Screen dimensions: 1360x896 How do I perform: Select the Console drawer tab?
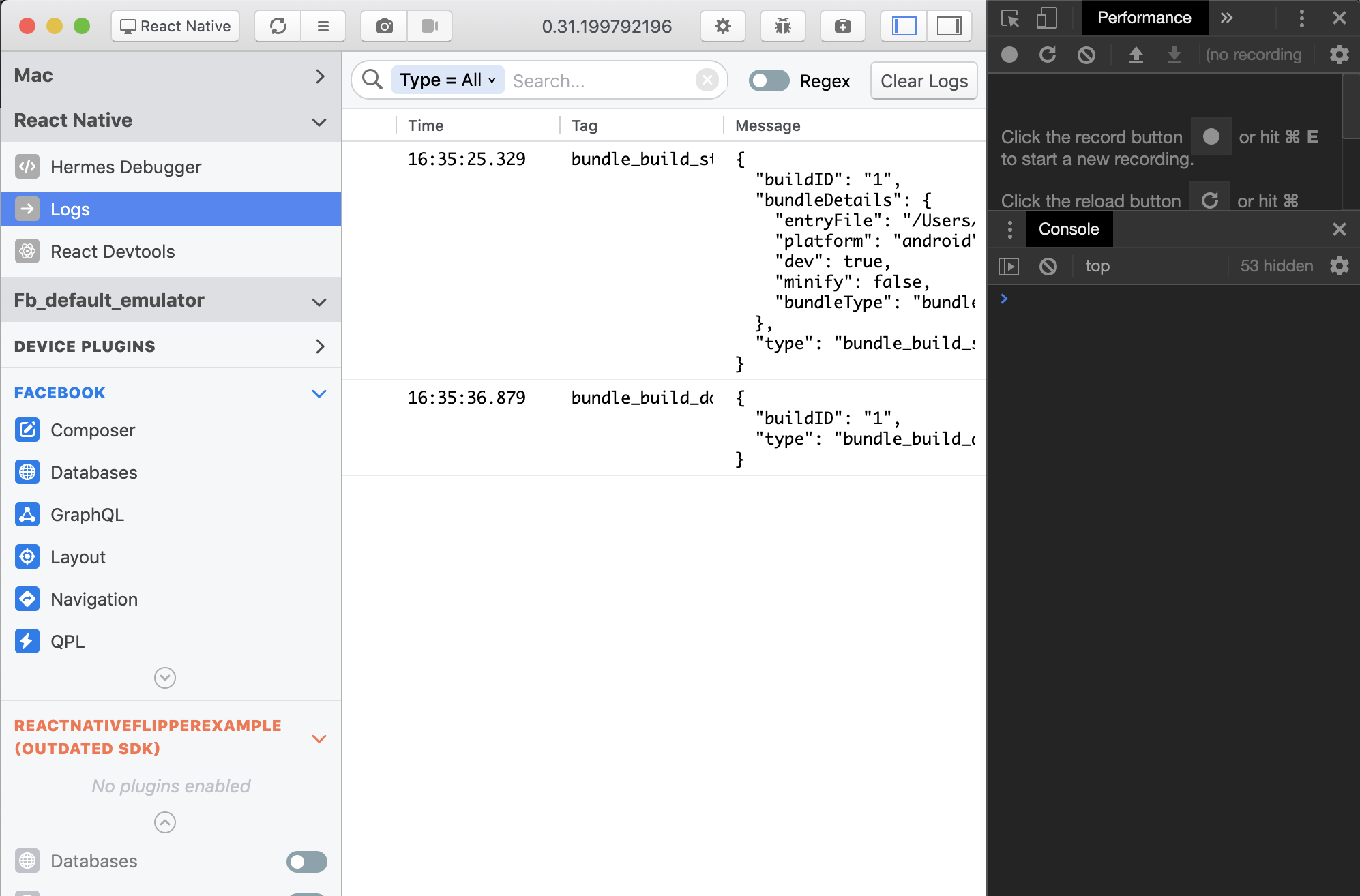pyautogui.click(x=1068, y=229)
